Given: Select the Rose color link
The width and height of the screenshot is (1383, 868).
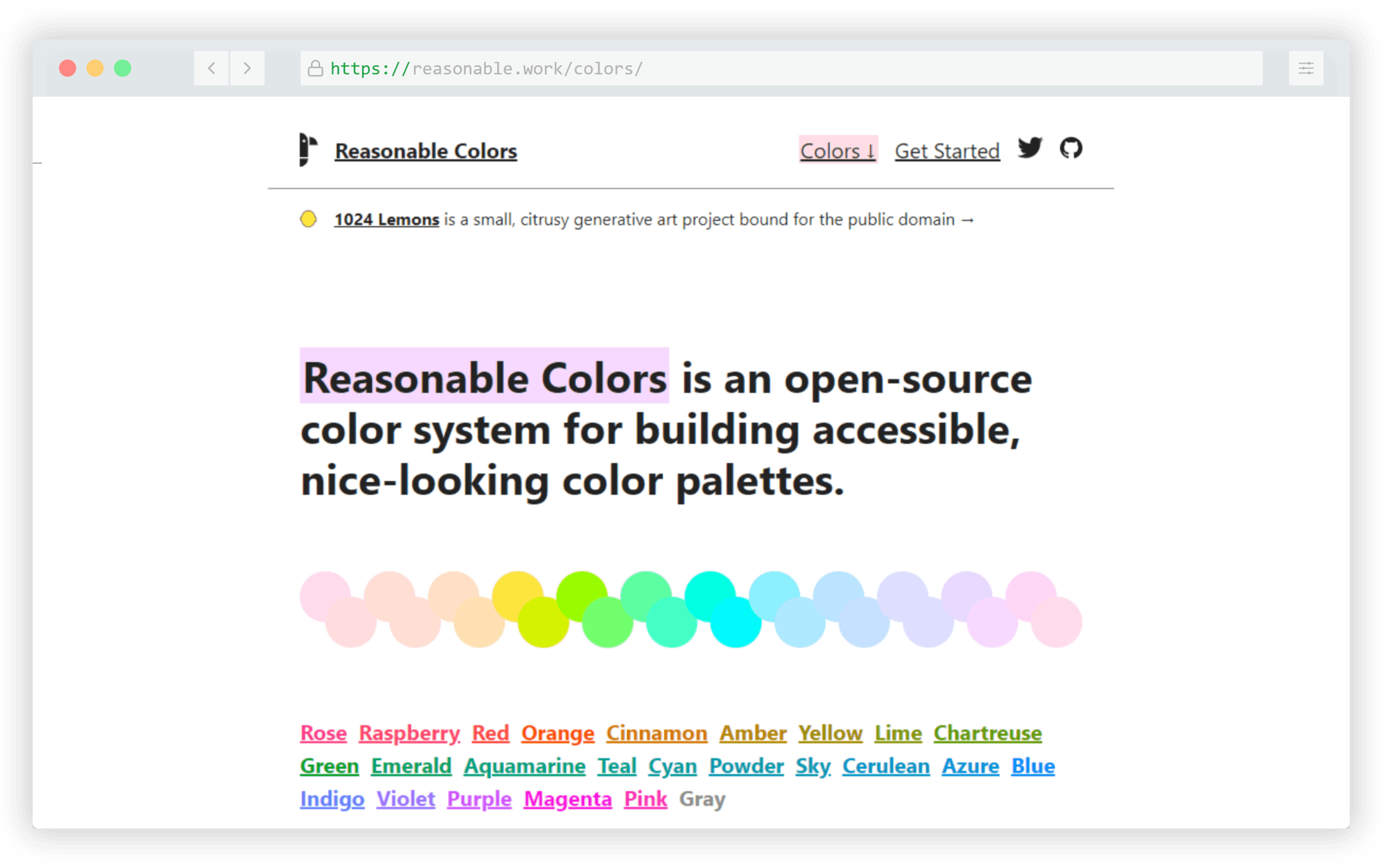Looking at the screenshot, I should (322, 733).
